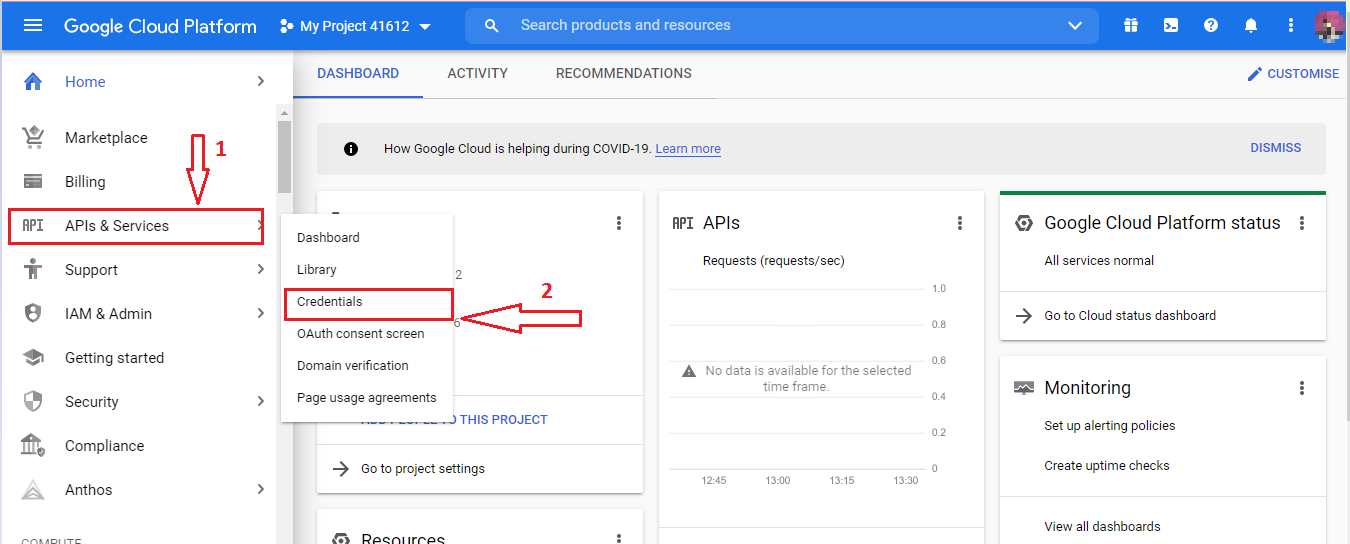Switch to the DASHBOARD tab
This screenshot has height=544, width=1350.
[x=358, y=74]
